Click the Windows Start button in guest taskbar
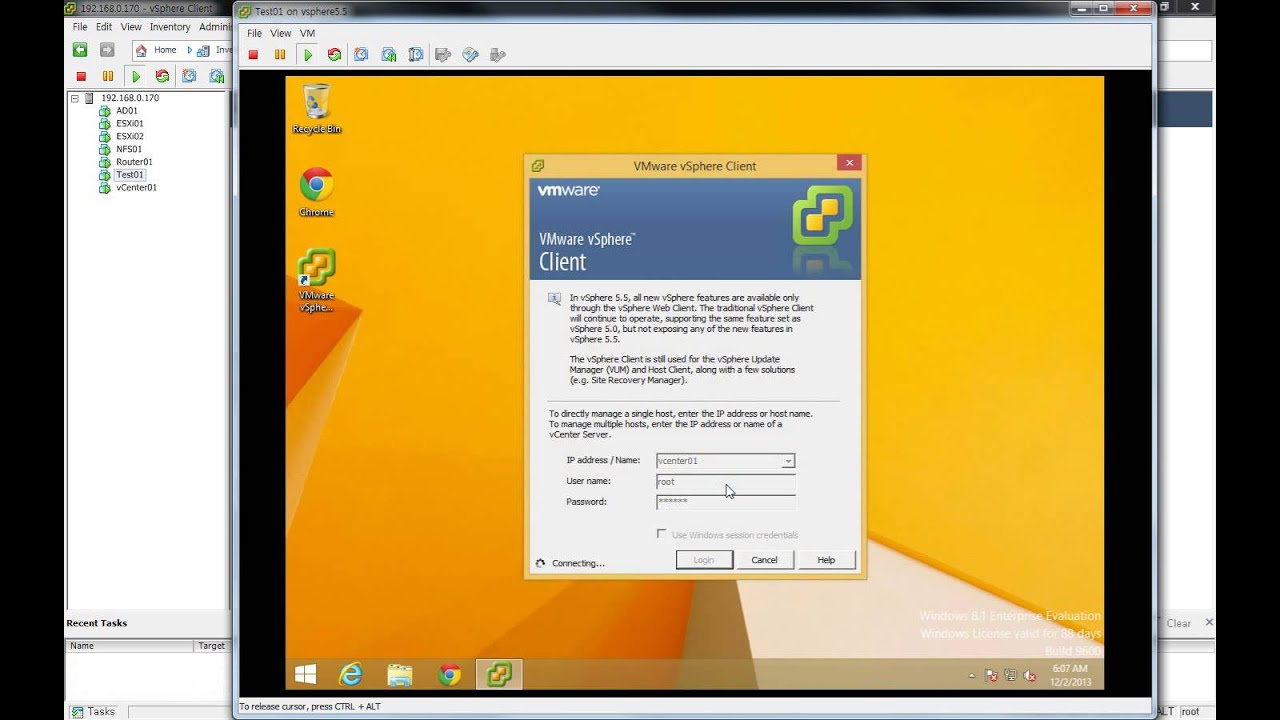Viewport: 1280px width, 720px height. [306, 675]
